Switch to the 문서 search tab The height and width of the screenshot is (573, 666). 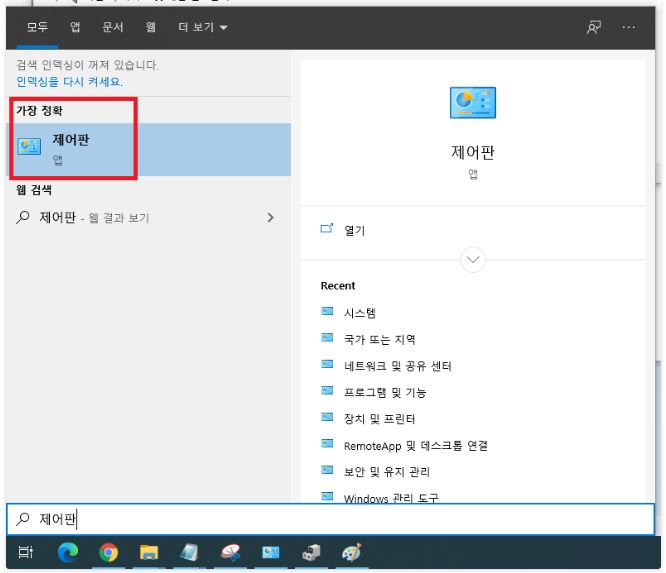pyautogui.click(x=113, y=27)
